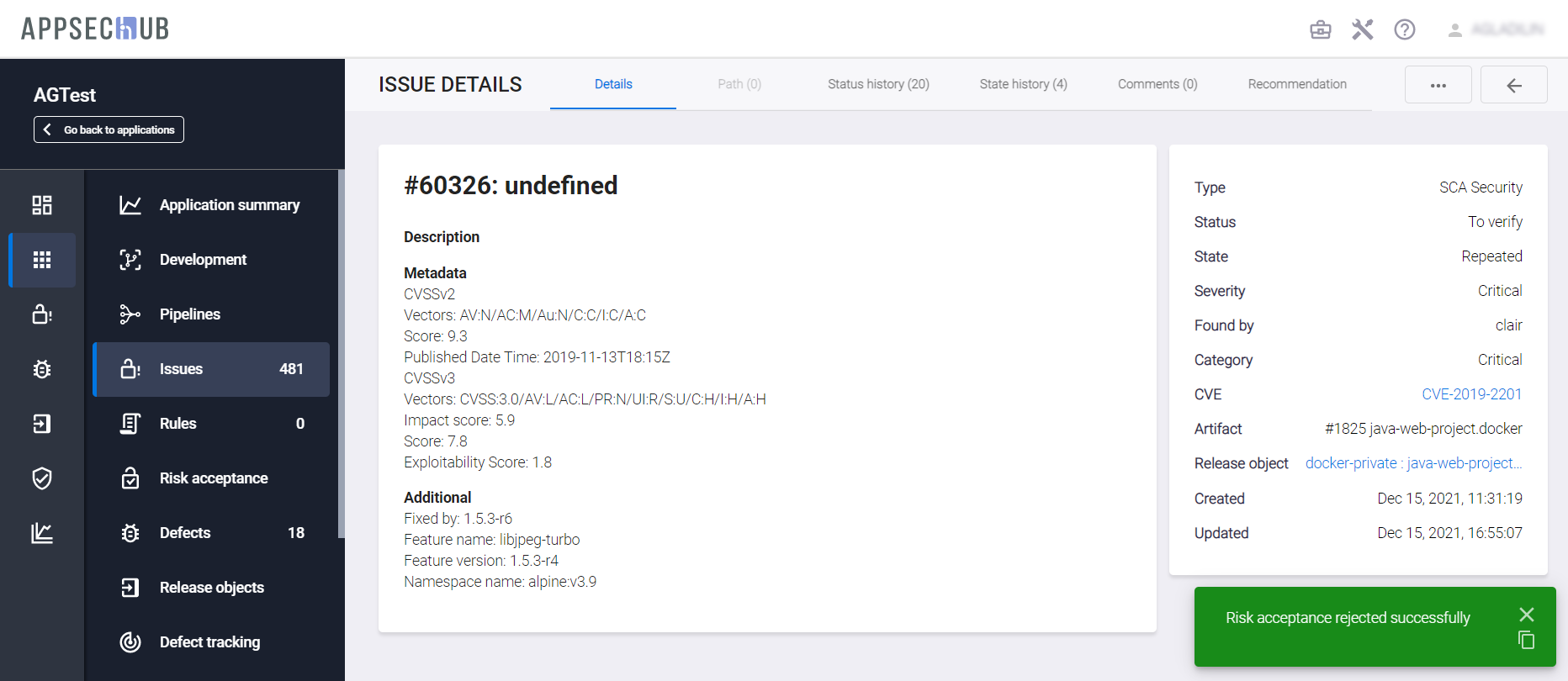The width and height of the screenshot is (1568, 681).
Task: Open the tools wrench icon in header
Action: (1362, 30)
